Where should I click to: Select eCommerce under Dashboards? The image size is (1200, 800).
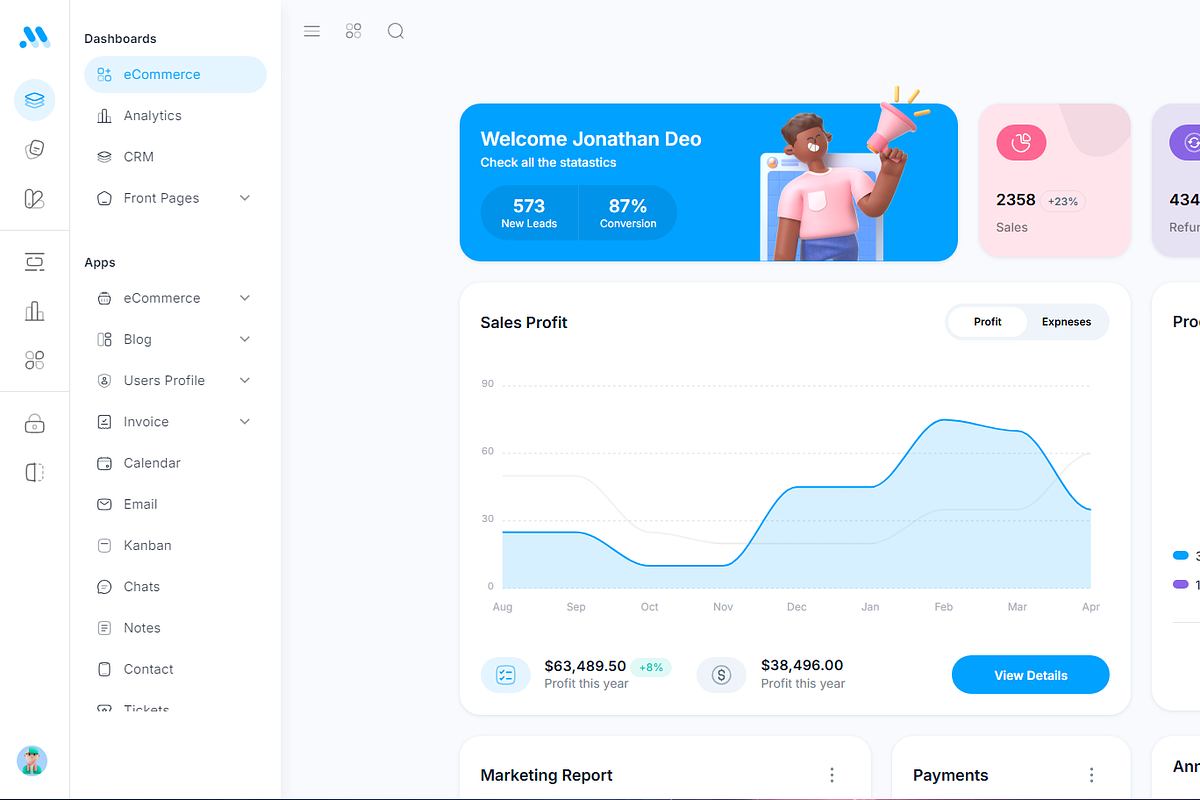pyautogui.click(x=176, y=75)
